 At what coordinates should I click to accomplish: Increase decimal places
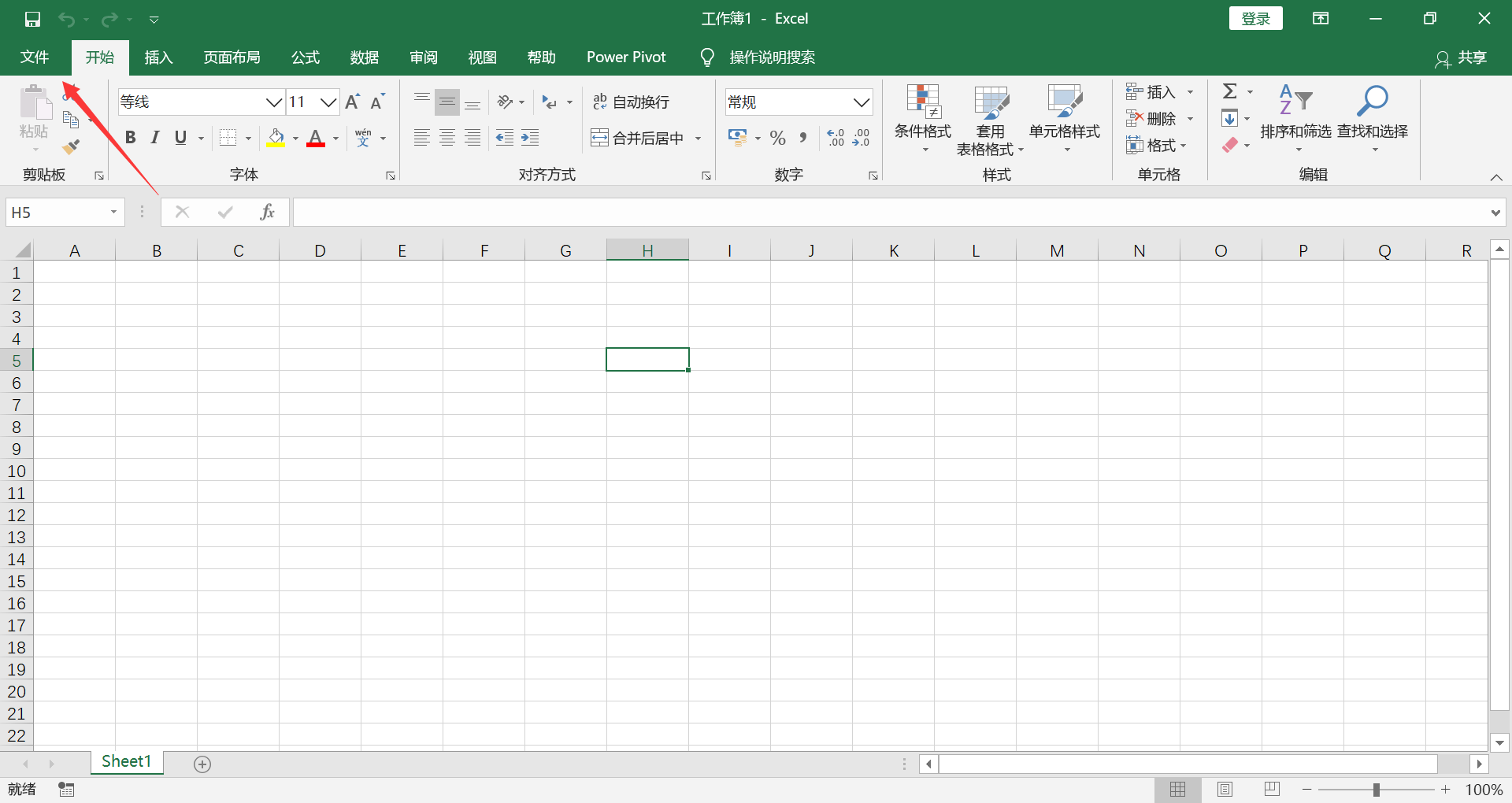click(x=836, y=138)
